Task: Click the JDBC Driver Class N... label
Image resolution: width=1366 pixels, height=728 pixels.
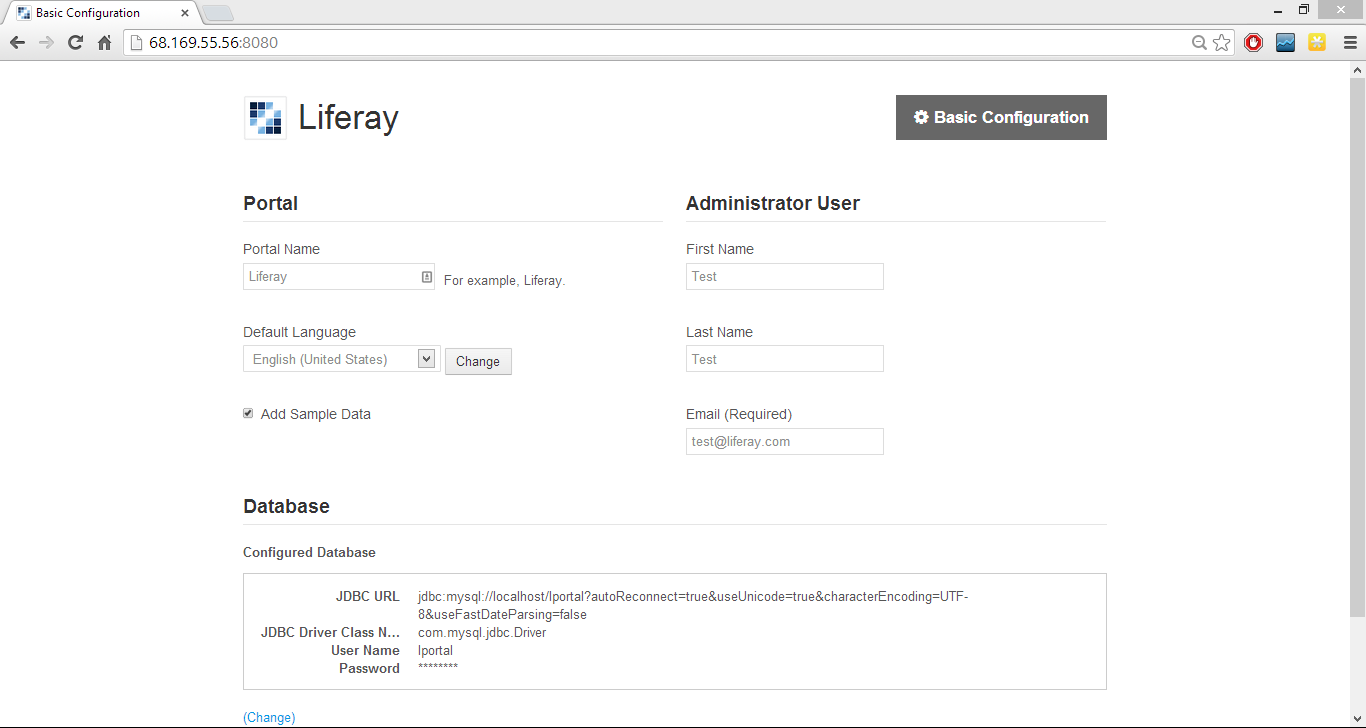Action: [330, 632]
